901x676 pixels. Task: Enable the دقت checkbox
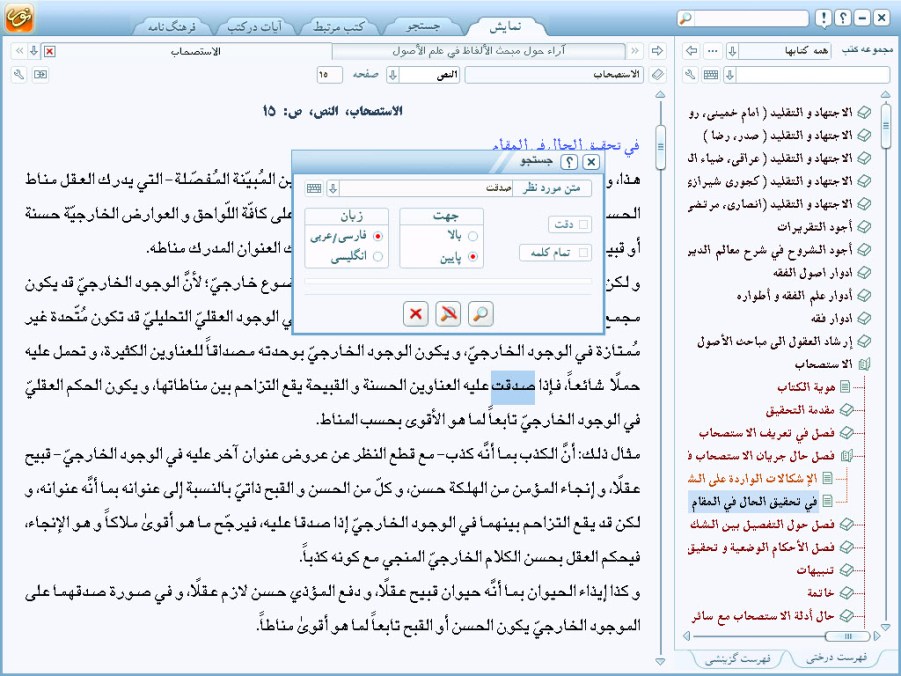click(583, 225)
